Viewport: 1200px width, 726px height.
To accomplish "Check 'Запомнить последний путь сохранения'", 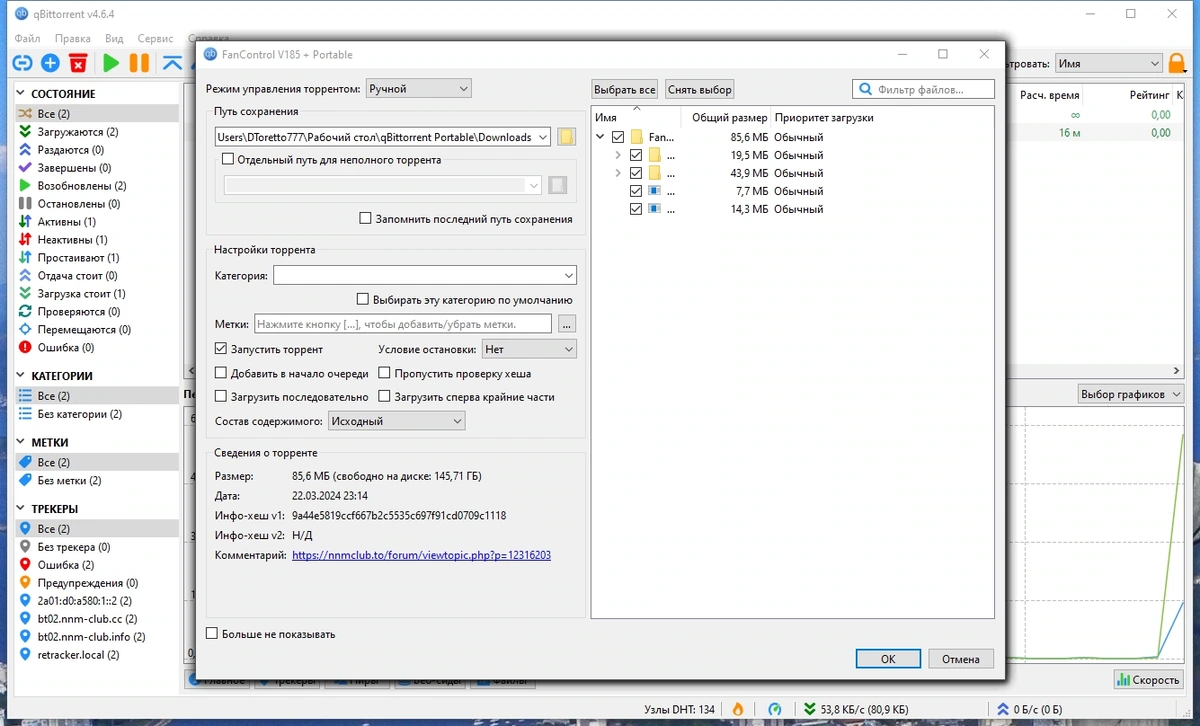I will [365, 219].
